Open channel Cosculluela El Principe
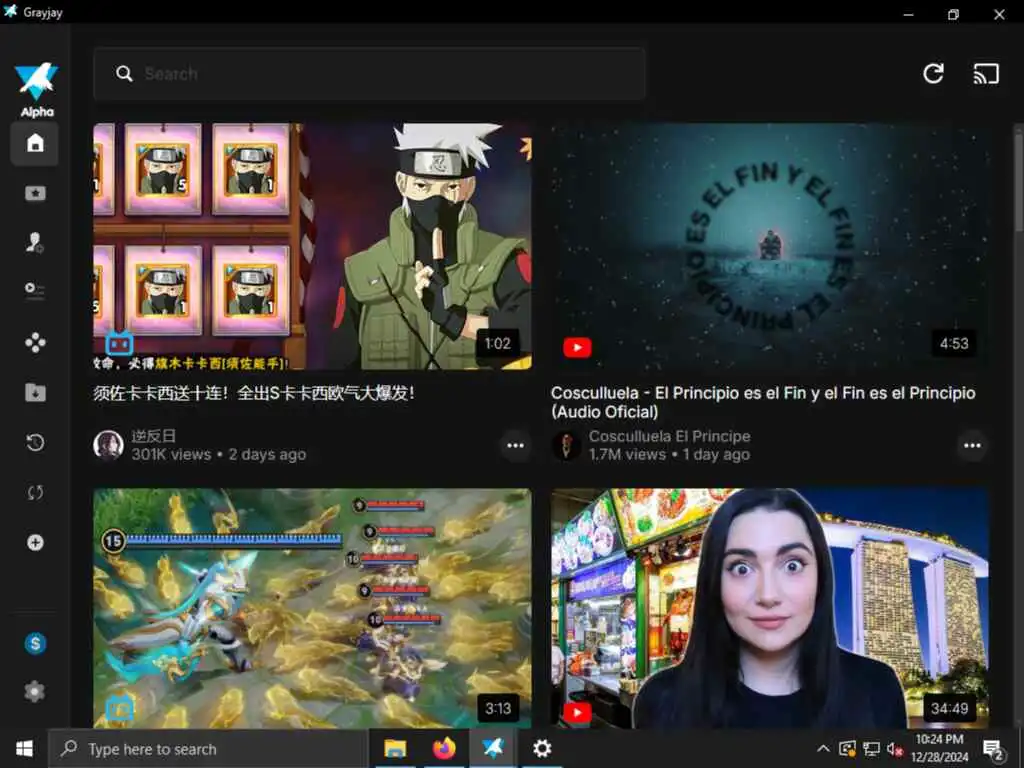 click(669, 436)
